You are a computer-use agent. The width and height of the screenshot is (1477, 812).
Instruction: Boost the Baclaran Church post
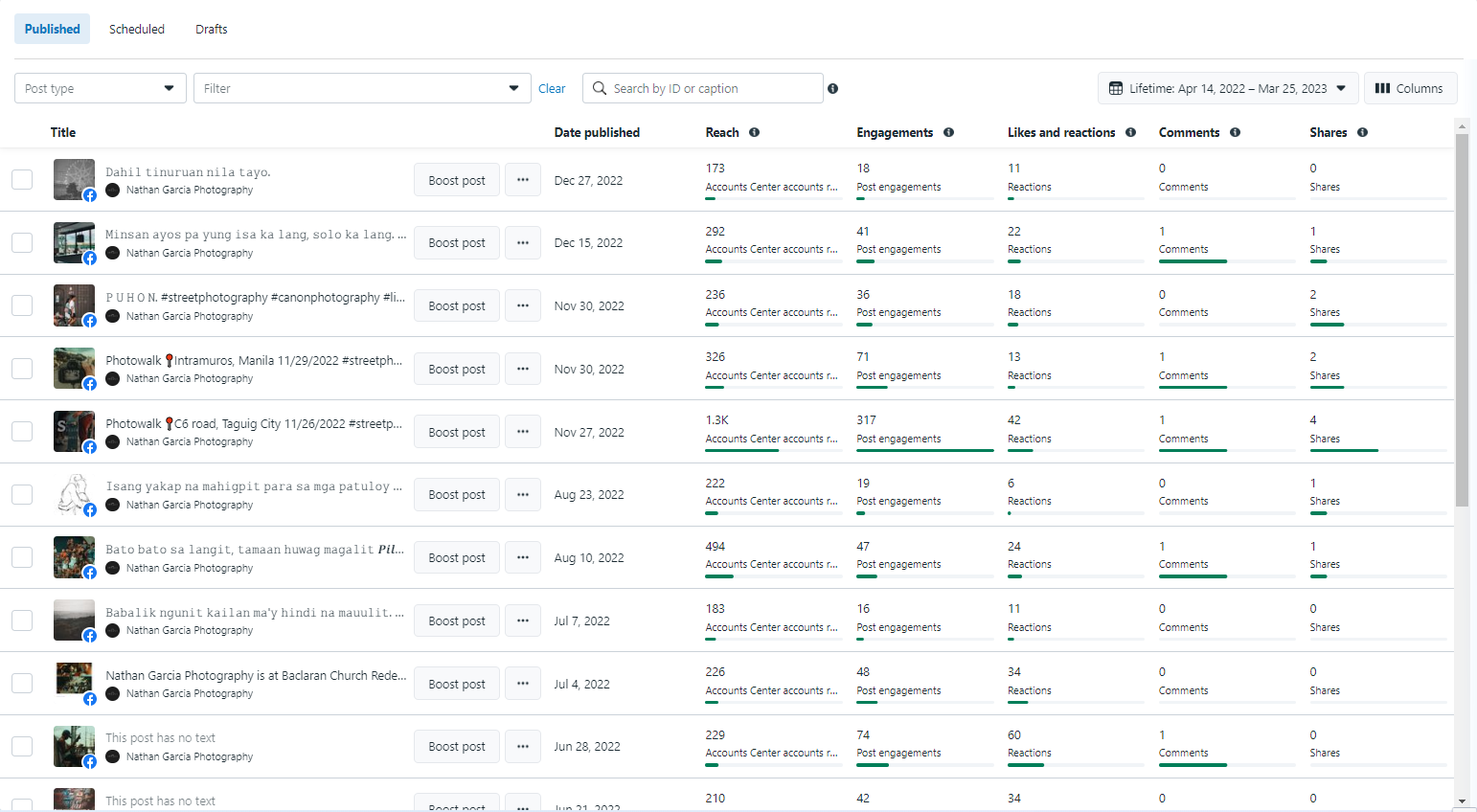457,684
